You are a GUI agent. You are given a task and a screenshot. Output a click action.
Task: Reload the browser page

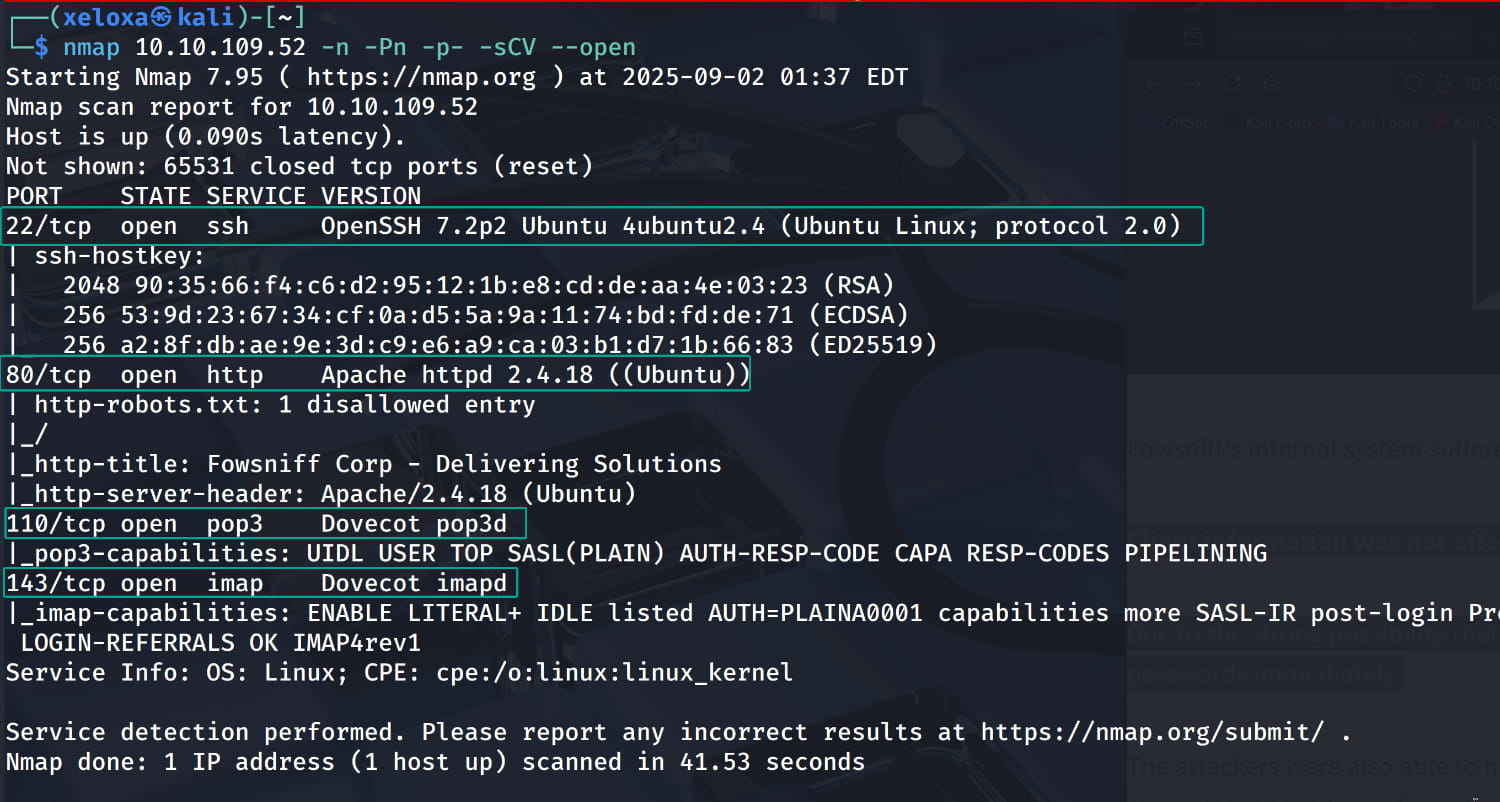pos(1233,84)
